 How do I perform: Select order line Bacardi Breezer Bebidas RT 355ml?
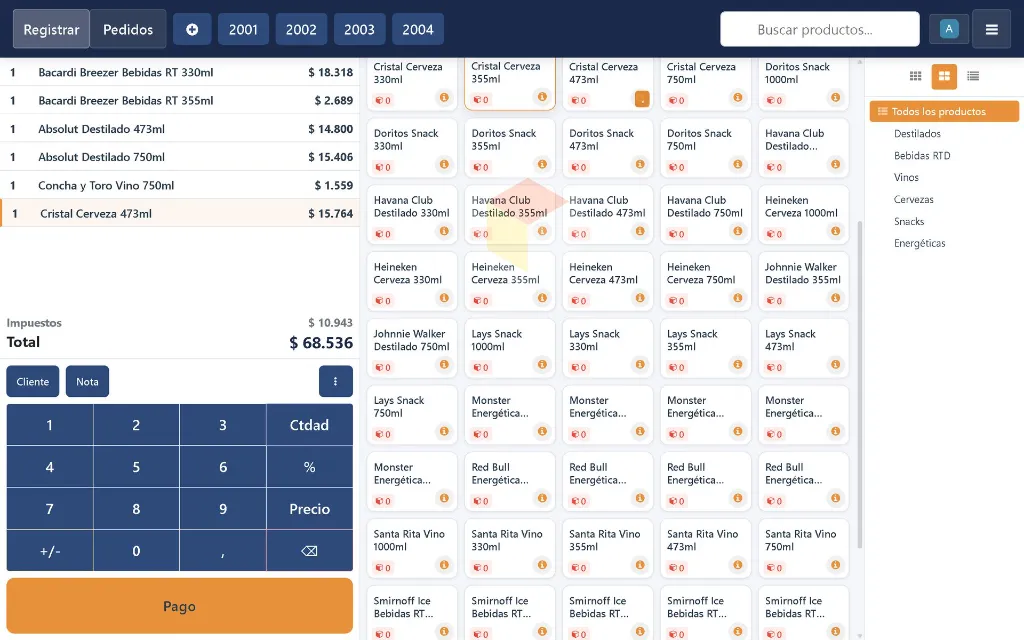tap(180, 101)
